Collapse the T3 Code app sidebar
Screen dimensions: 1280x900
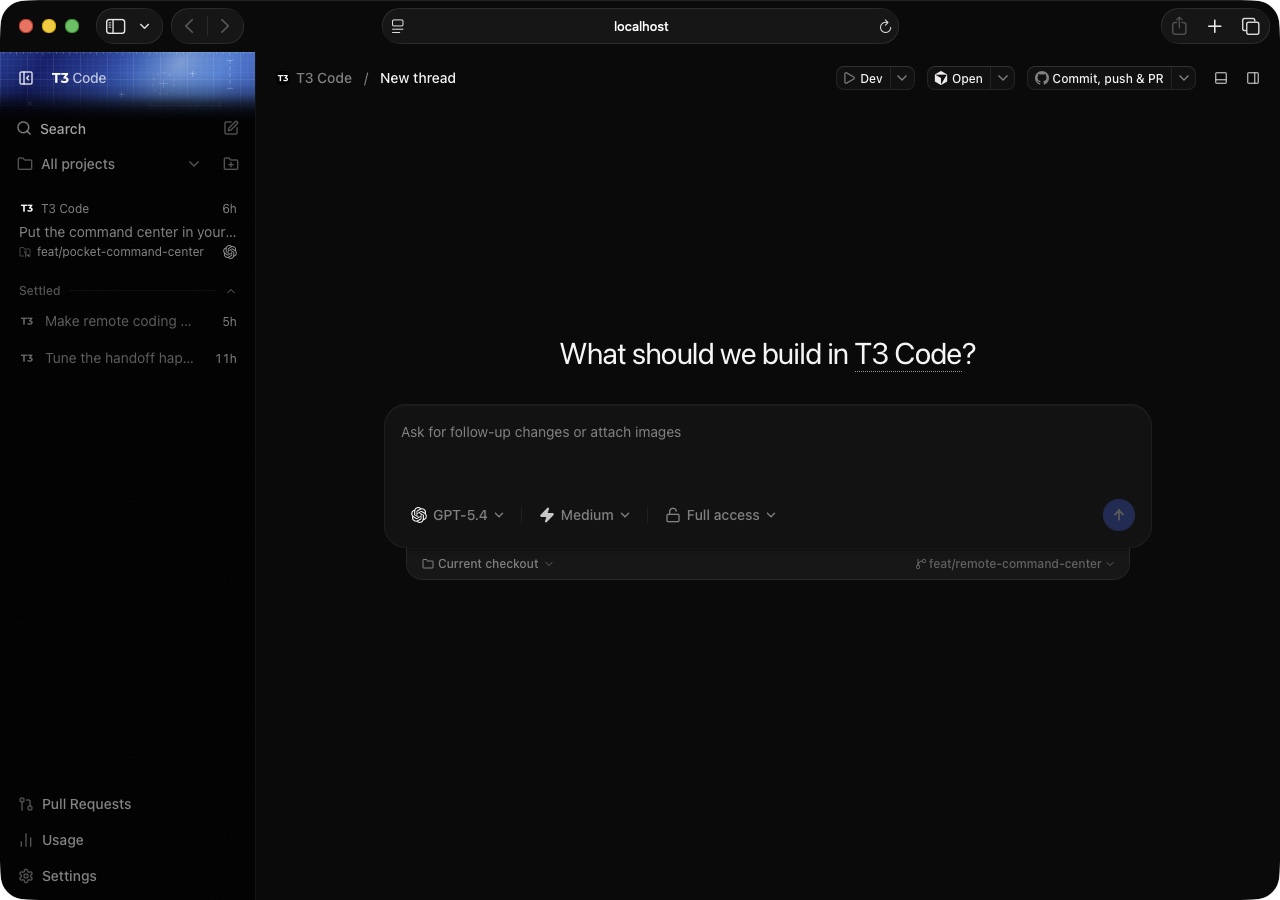coord(27,78)
